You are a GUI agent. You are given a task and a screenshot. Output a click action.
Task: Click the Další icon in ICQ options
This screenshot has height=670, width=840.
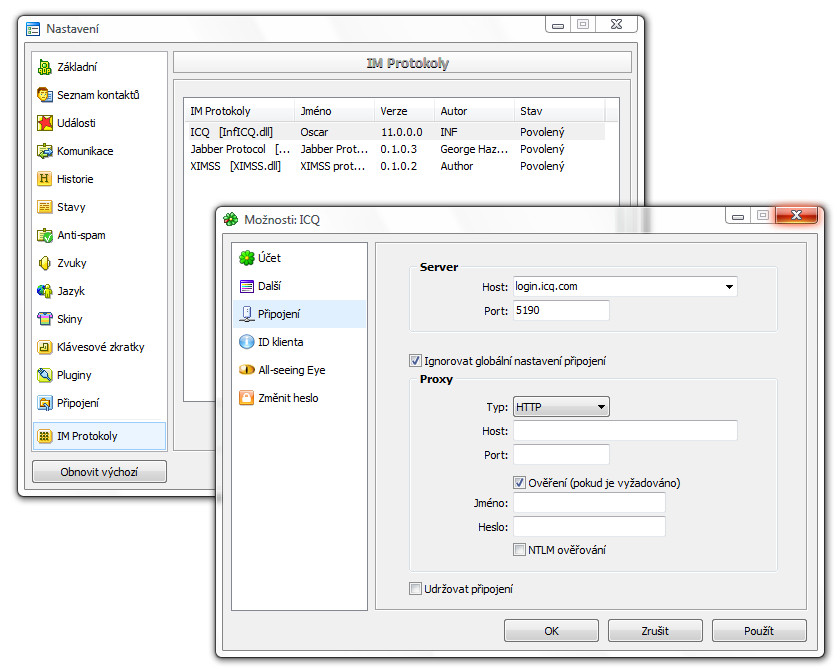246,286
